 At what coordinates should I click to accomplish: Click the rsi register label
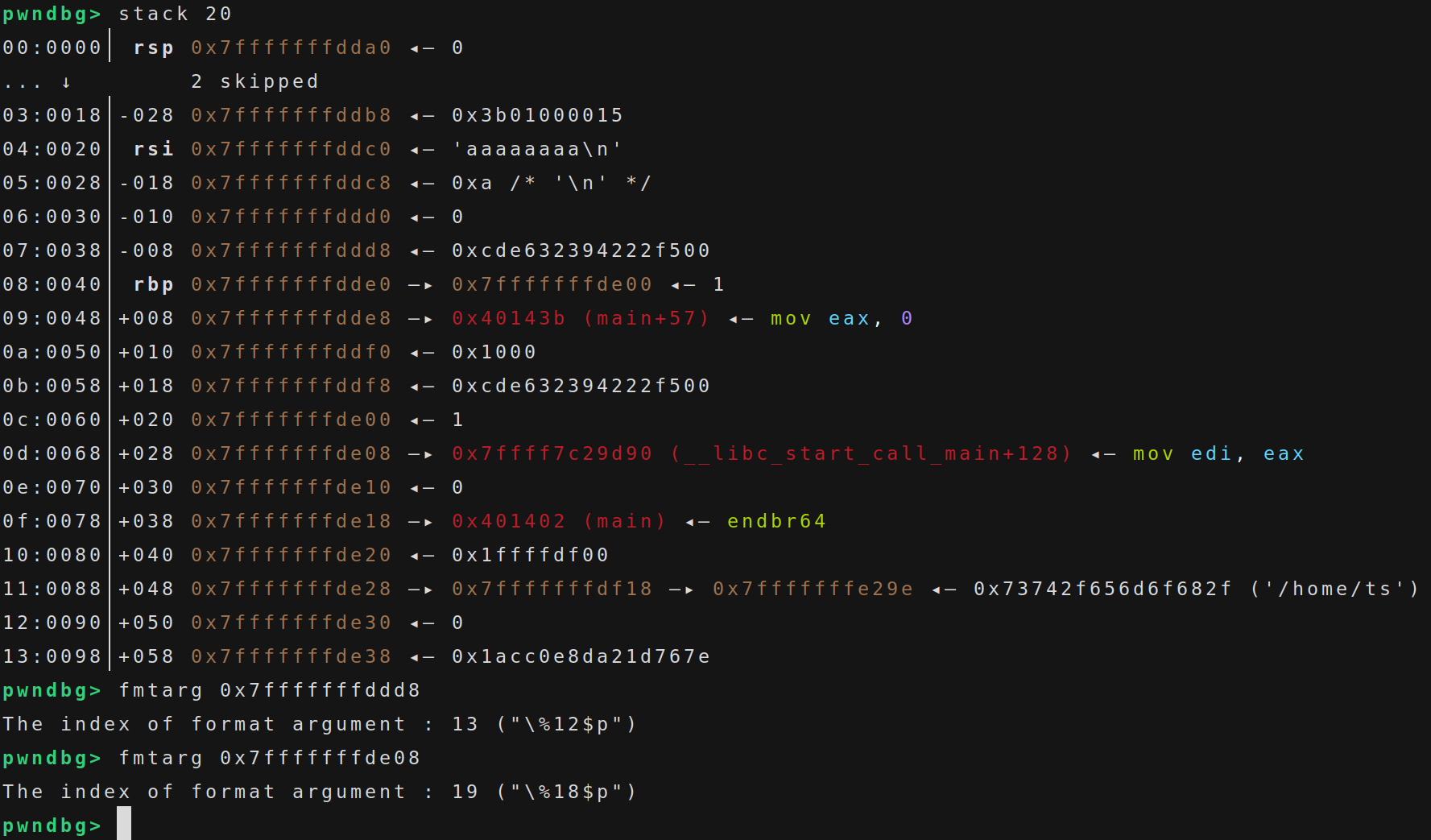coord(154,150)
